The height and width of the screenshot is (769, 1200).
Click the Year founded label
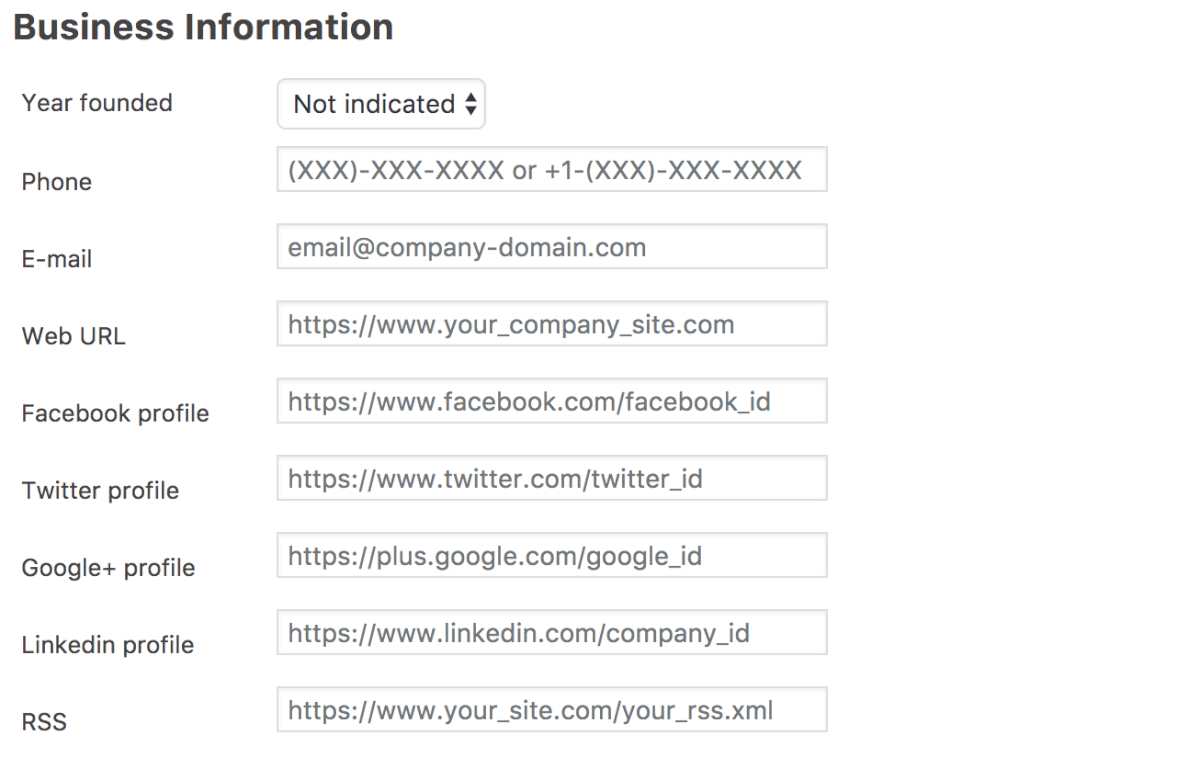(x=97, y=103)
